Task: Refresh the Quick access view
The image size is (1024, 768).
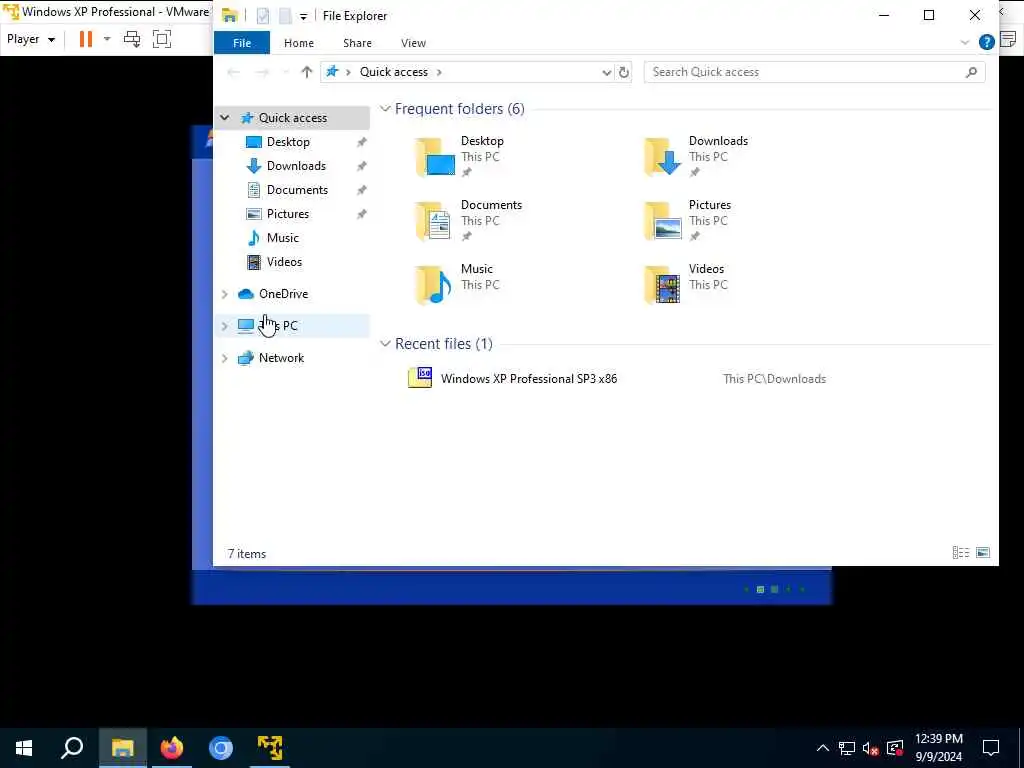Action: pyautogui.click(x=624, y=72)
